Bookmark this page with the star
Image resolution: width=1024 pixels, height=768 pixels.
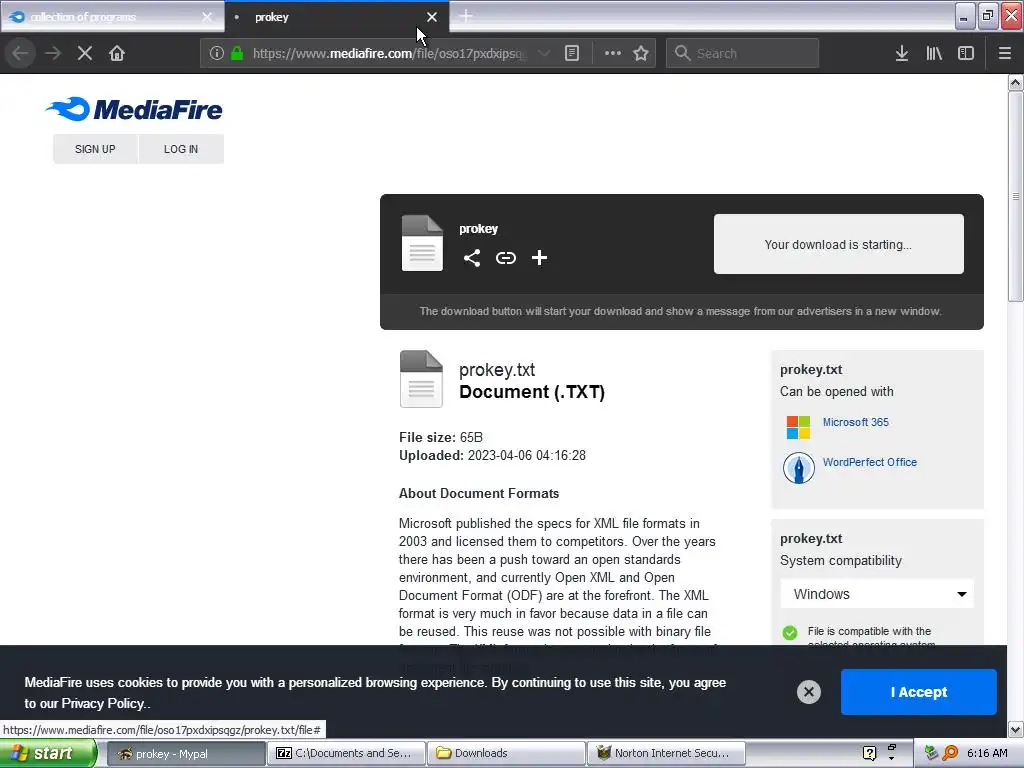tap(641, 54)
